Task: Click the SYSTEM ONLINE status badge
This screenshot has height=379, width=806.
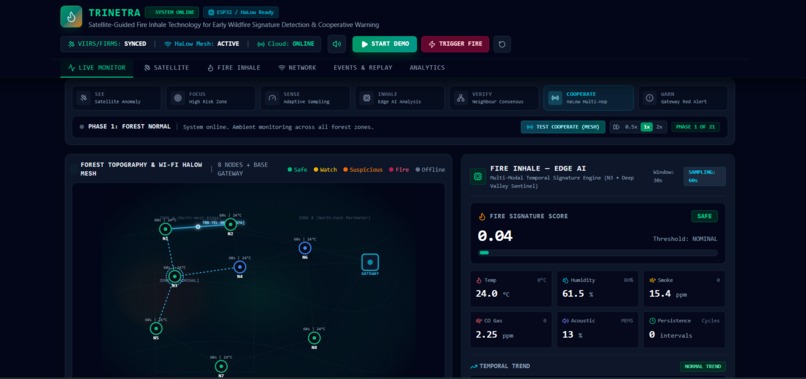Action: pyautogui.click(x=172, y=12)
